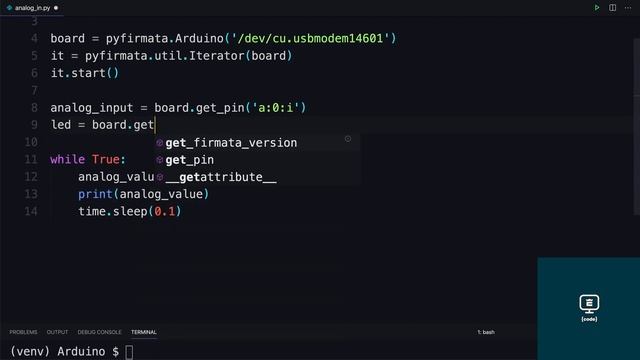This screenshot has width=640, height=360.
Task: Open the PROBLEMS panel tab
Action: click(x=23, y=332)
